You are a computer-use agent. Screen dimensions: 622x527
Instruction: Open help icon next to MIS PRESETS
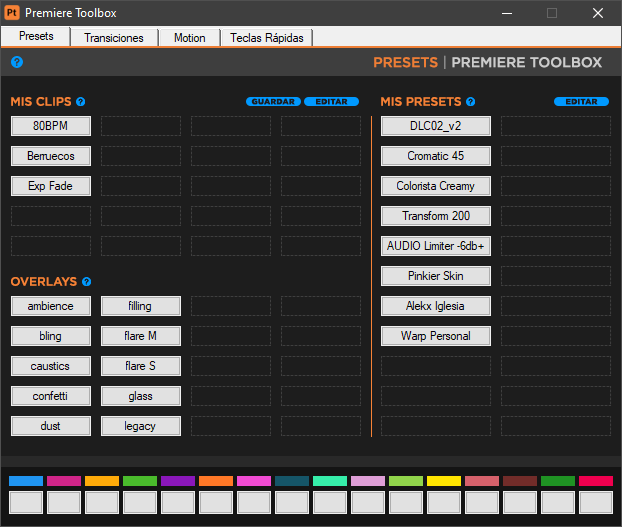pos(470,102)
